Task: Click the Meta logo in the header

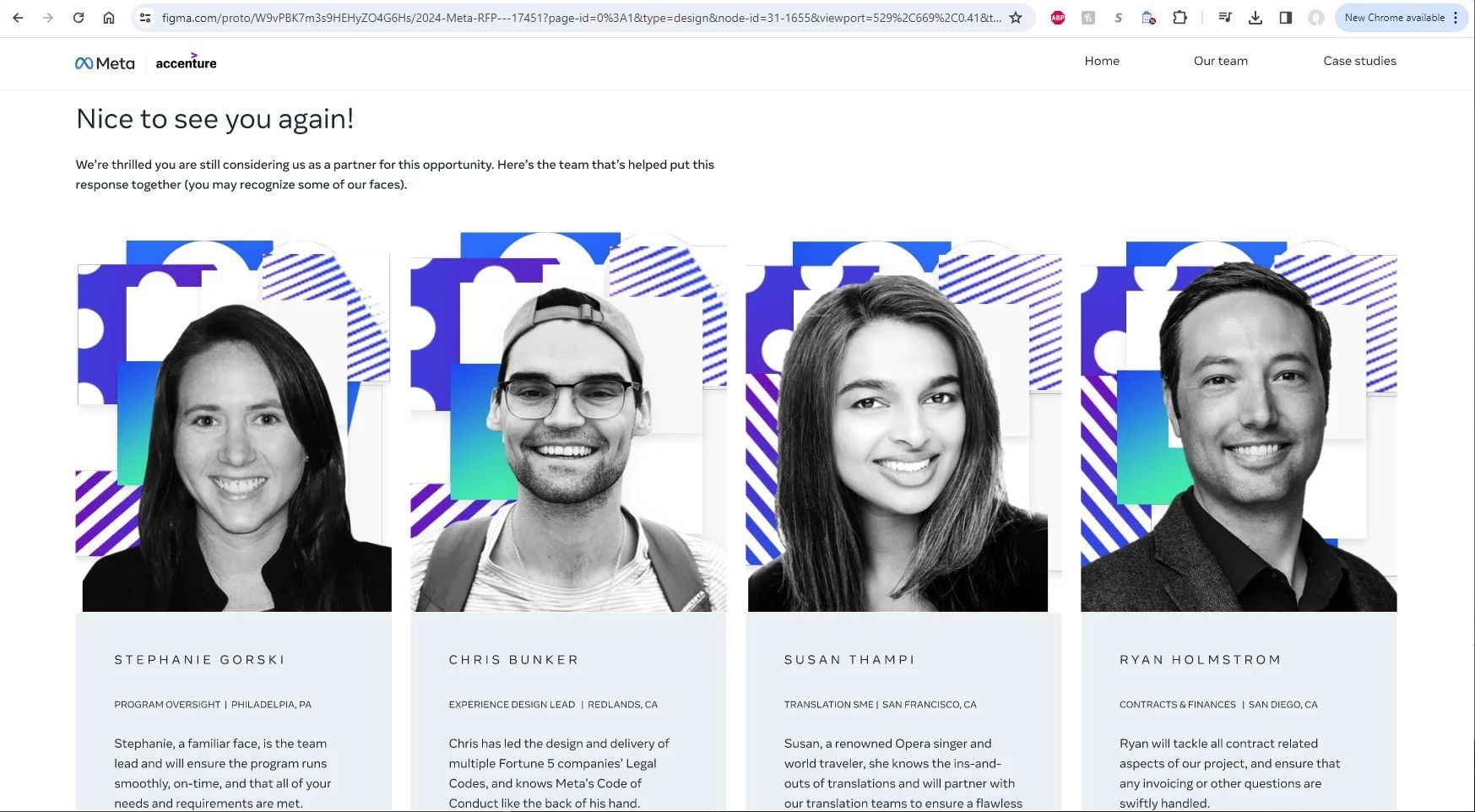Action: coord(105,63)
